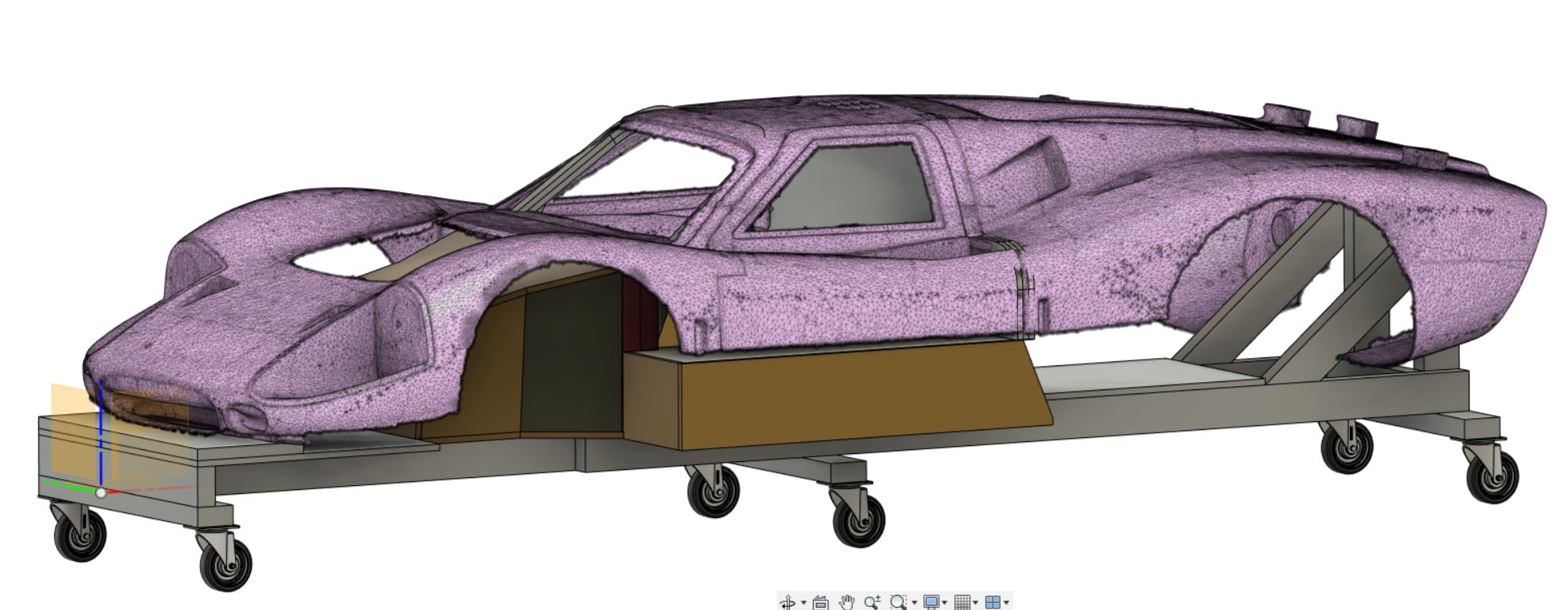1568x610 pixels.
Task: Activate the Zoom Window tool
Action: 898,602
